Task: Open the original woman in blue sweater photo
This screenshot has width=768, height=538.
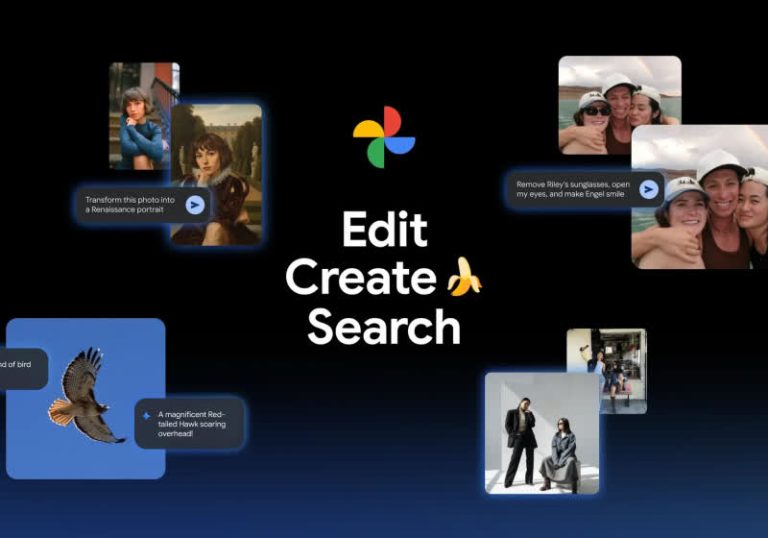Action: point(140,116)
